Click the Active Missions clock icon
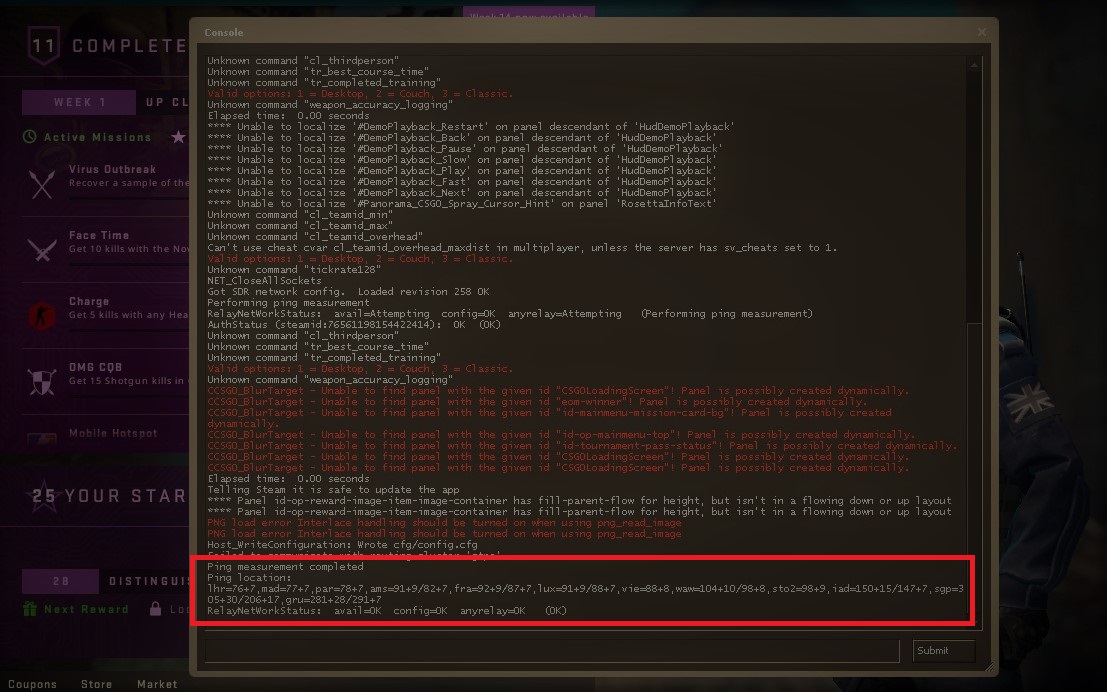The height and width of the screenshot is (692, 1107). pos(30,137)
